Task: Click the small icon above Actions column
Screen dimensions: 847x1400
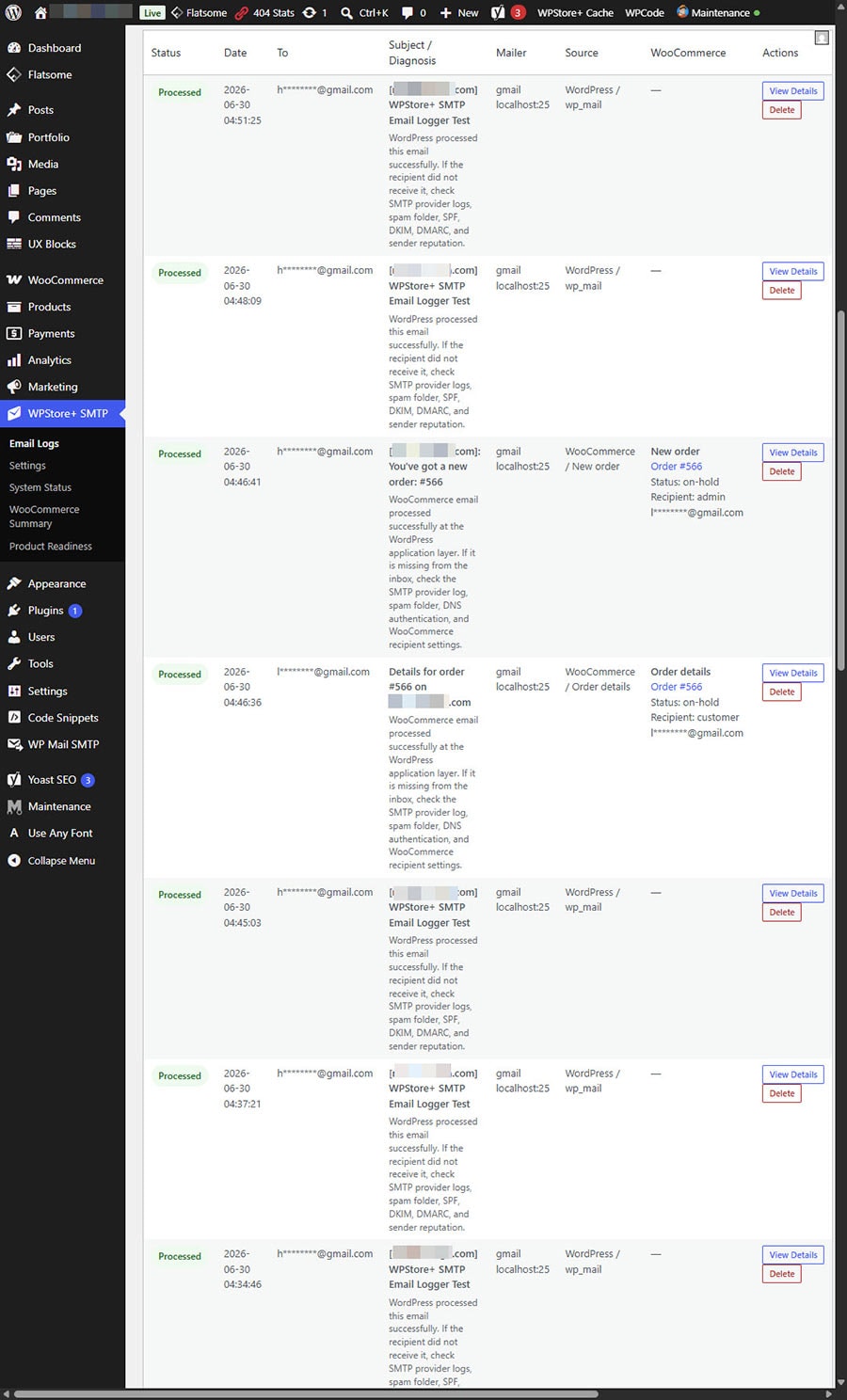Action: point(822,38)
